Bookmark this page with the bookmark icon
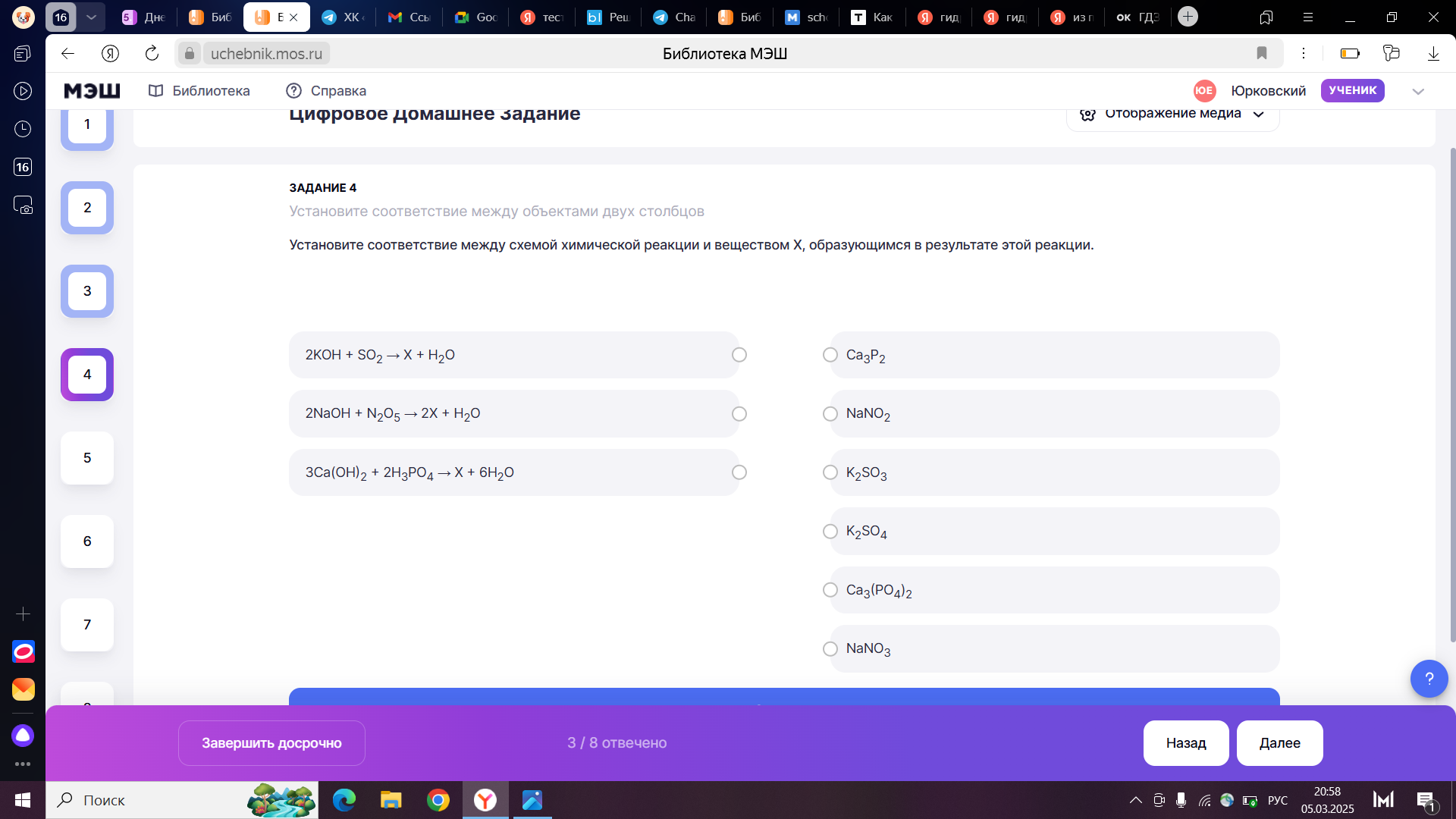The width and height of the screenshot is (1456, 819). pos(1262,53)
